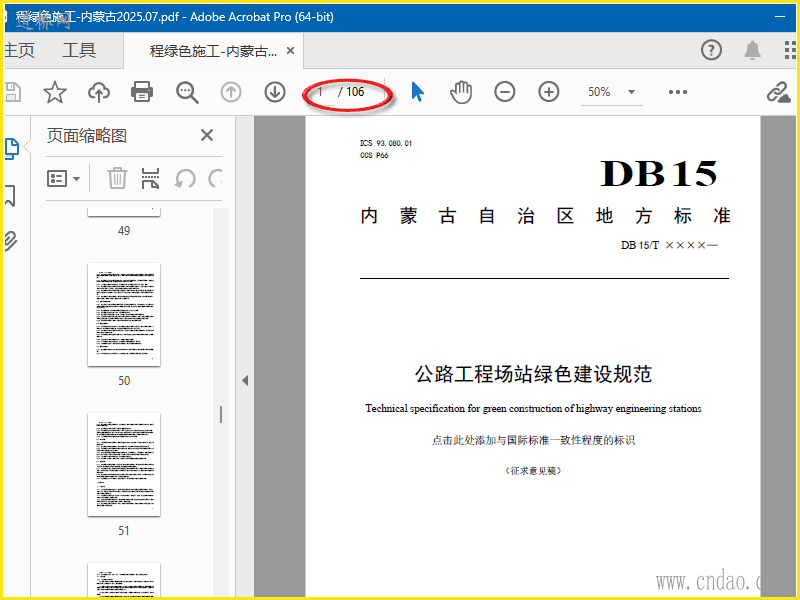800x600 pixels.
Task: Rotate pages counterclockwise
Action: (185, 179)
